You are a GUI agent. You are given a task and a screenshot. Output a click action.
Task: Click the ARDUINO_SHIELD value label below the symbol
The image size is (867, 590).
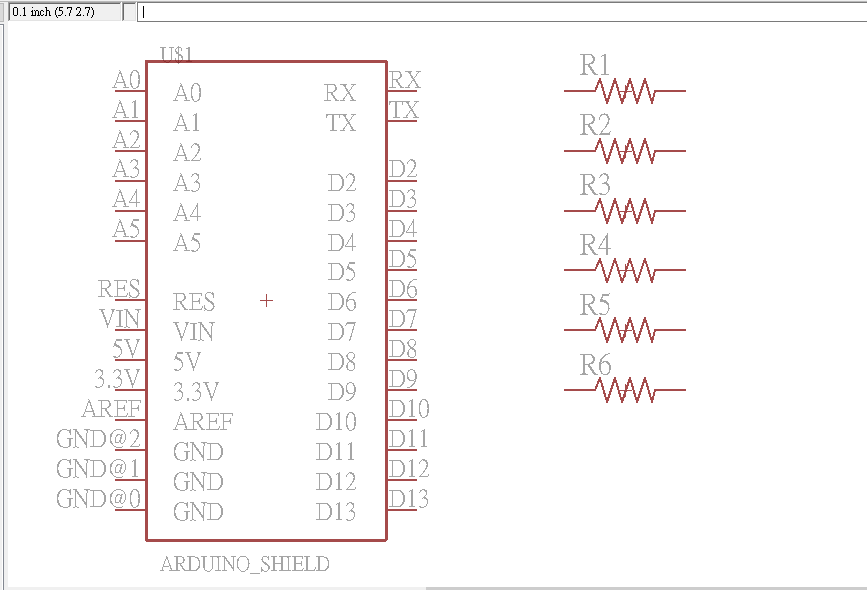245,564
